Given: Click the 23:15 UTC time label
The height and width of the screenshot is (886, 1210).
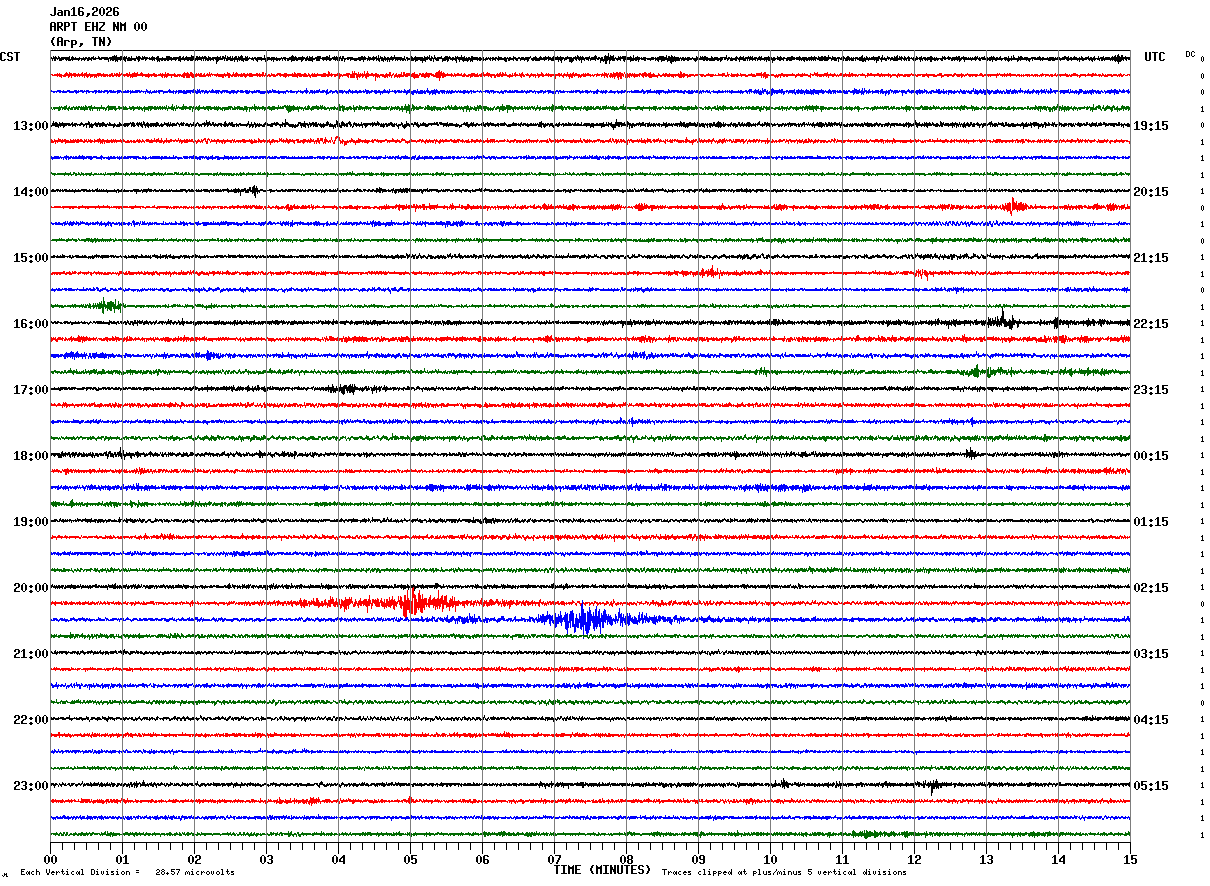Looking at the screenshot, I should coord(1151,390).
